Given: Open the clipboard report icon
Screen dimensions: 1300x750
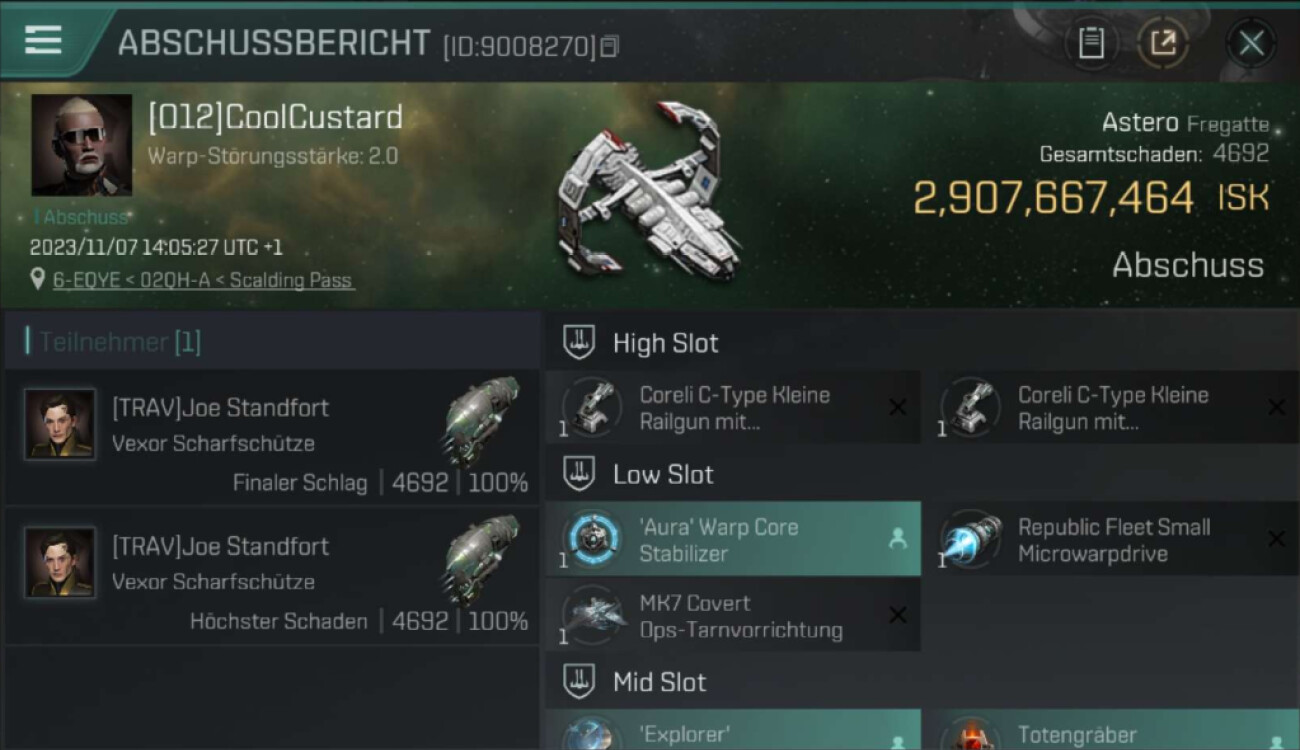Looking at the screenshot, I should (x=1091, y=43).
